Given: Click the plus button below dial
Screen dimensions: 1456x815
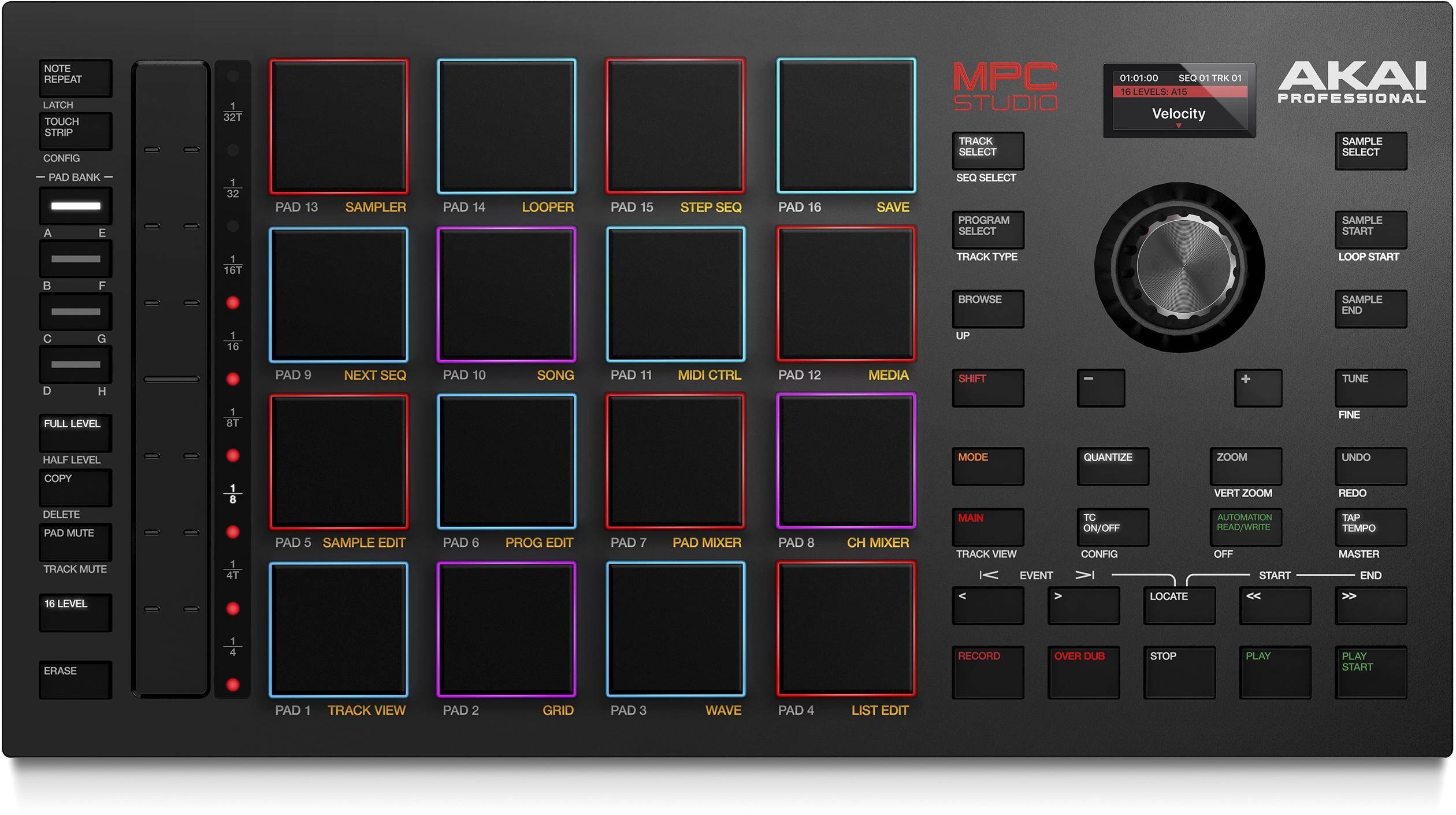Looking at the screenshot, I should point(1258,388).
